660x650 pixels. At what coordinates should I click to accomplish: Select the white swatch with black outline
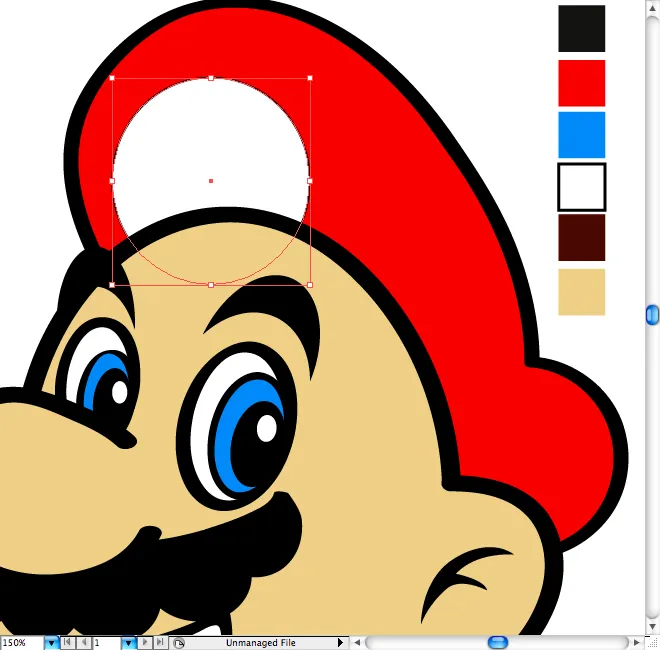click(x=581, y=187)
